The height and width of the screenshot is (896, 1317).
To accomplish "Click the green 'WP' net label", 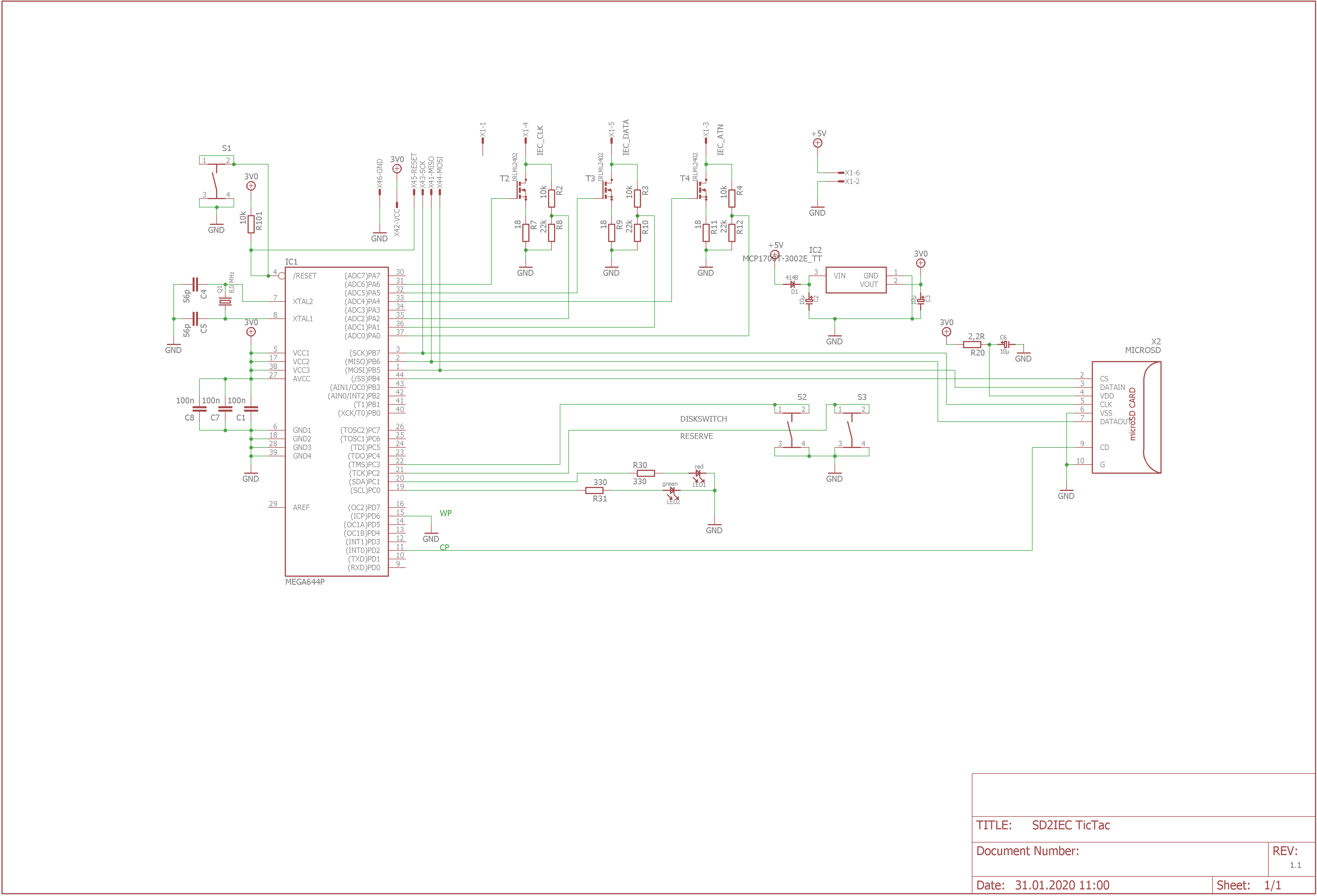I will tap(445, 513).
